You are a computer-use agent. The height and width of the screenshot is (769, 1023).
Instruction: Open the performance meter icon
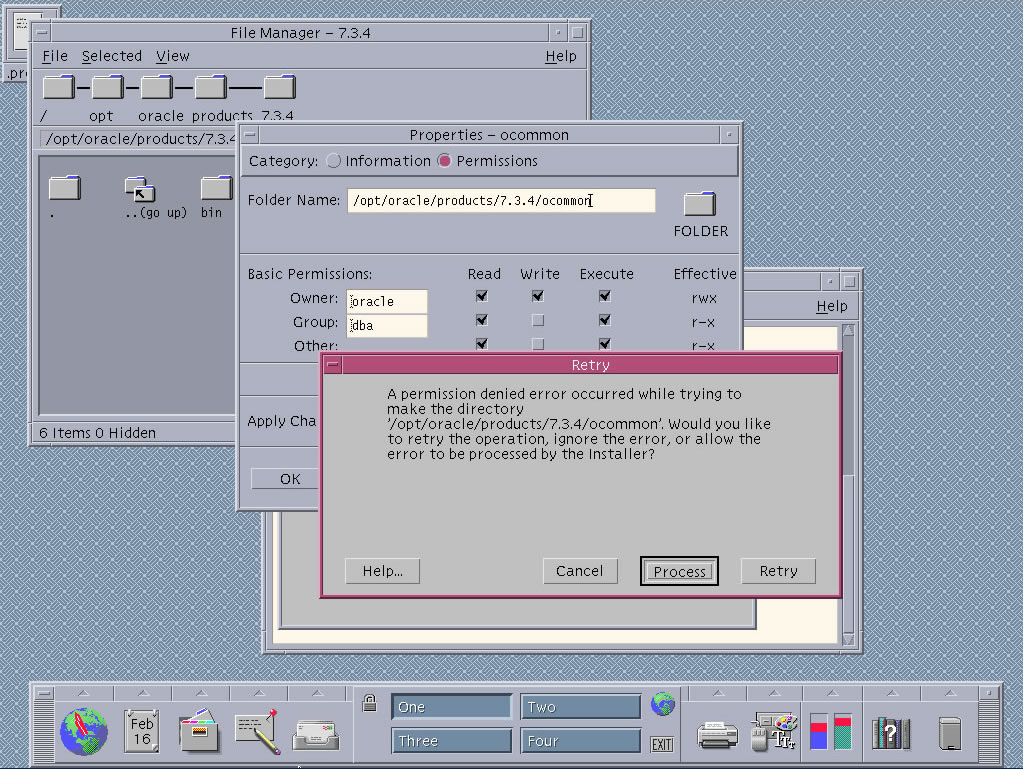831,731
